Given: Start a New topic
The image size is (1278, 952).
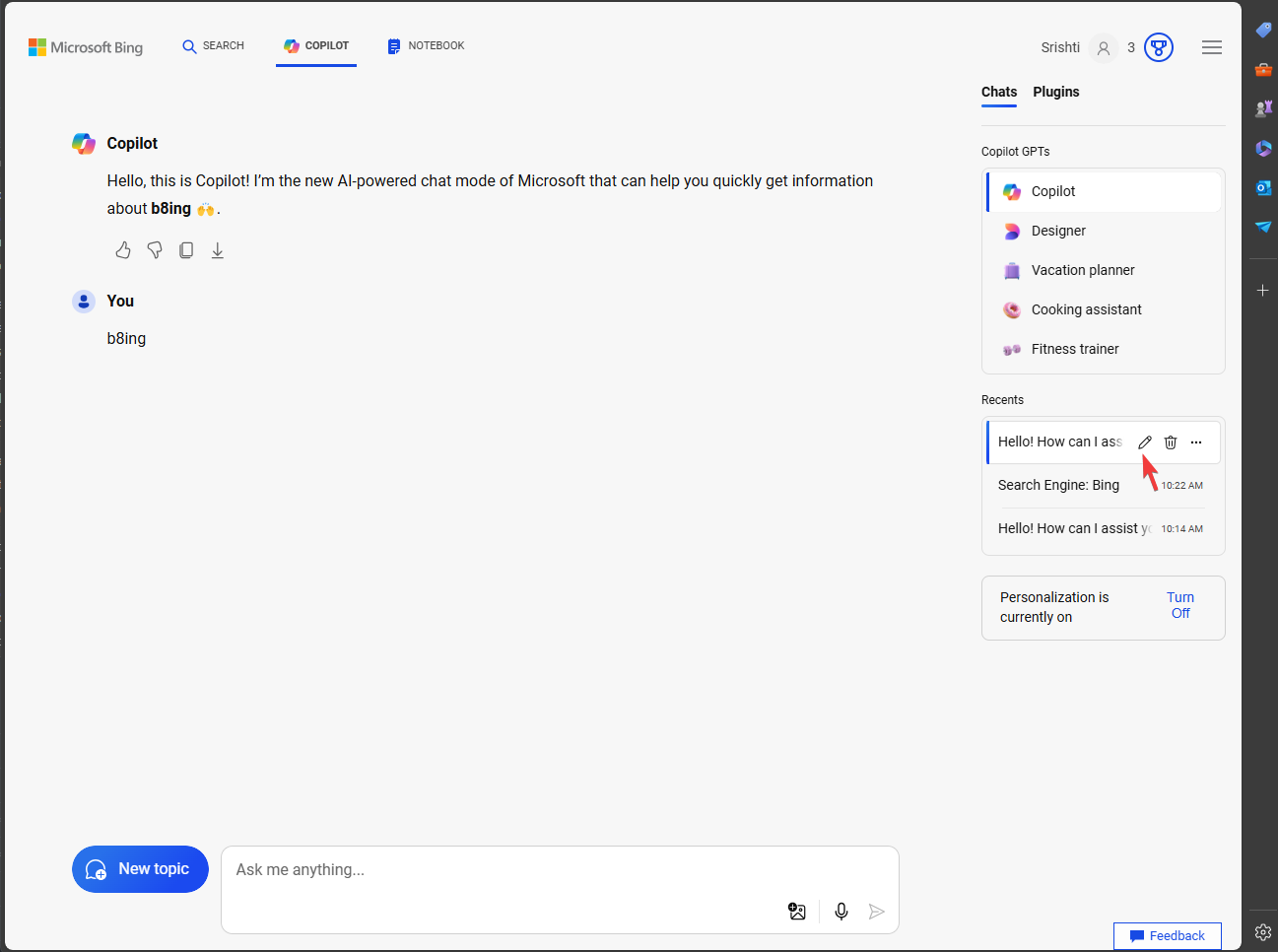Looking at the screenshot, I should [x=140, y=869].
